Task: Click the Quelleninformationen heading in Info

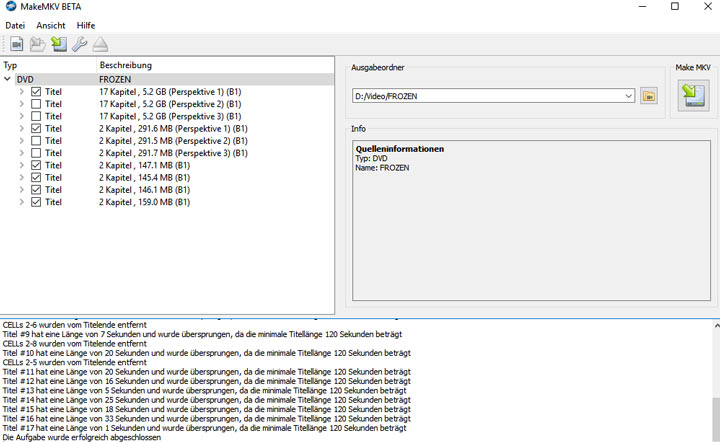Action: pyautogui.click(x=399, y=149)
